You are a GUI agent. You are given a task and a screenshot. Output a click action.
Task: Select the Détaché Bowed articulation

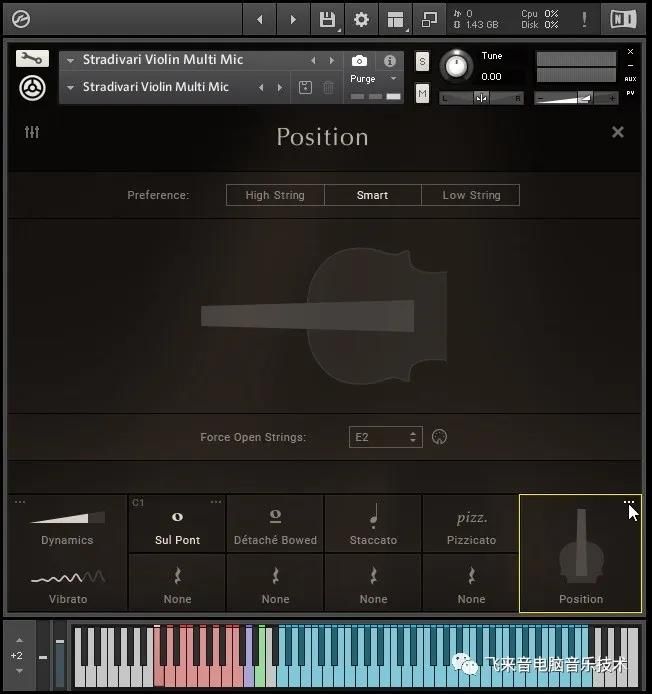click(275, 524)
